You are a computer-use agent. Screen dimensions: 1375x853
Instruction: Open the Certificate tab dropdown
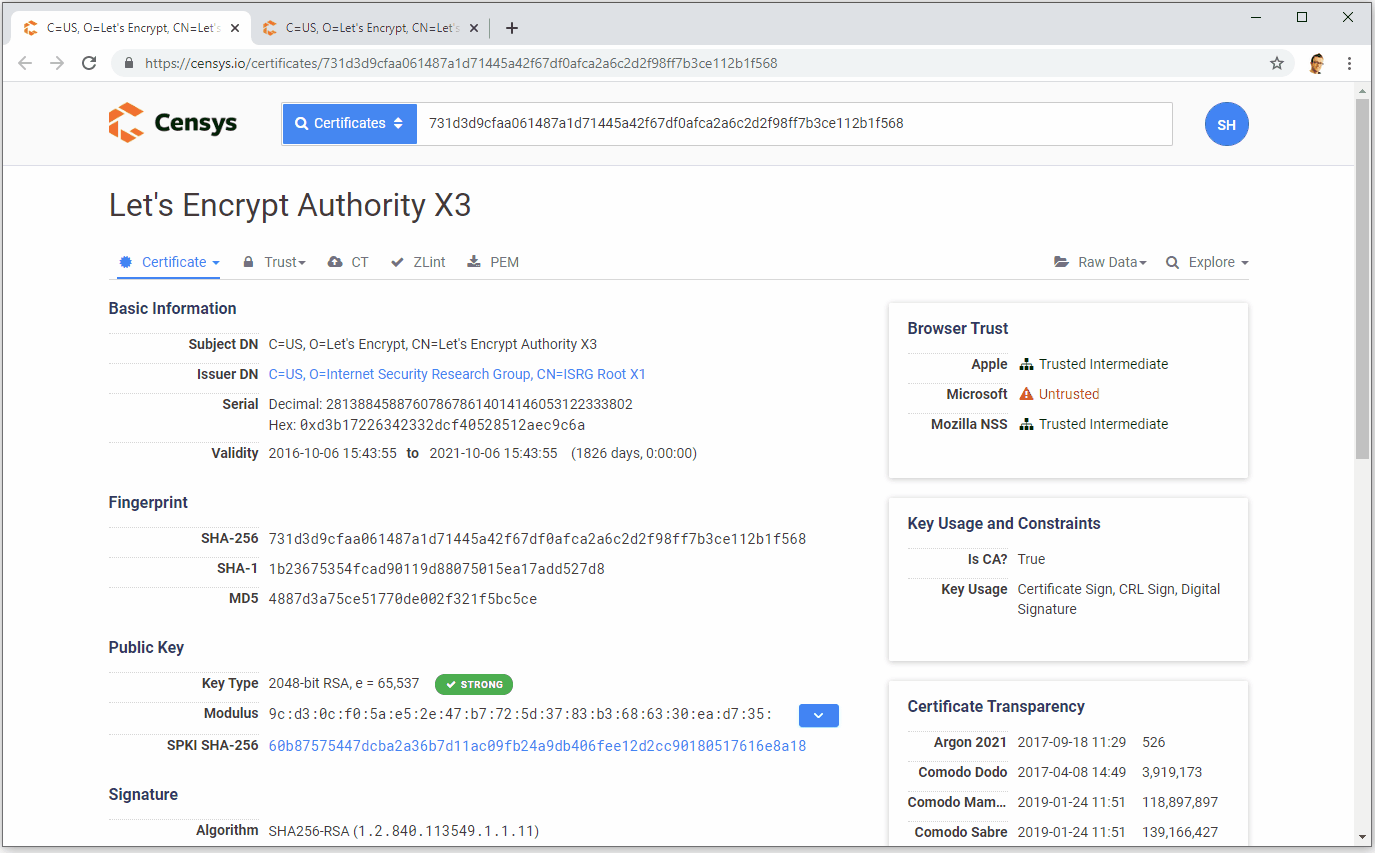click(169, 262)
